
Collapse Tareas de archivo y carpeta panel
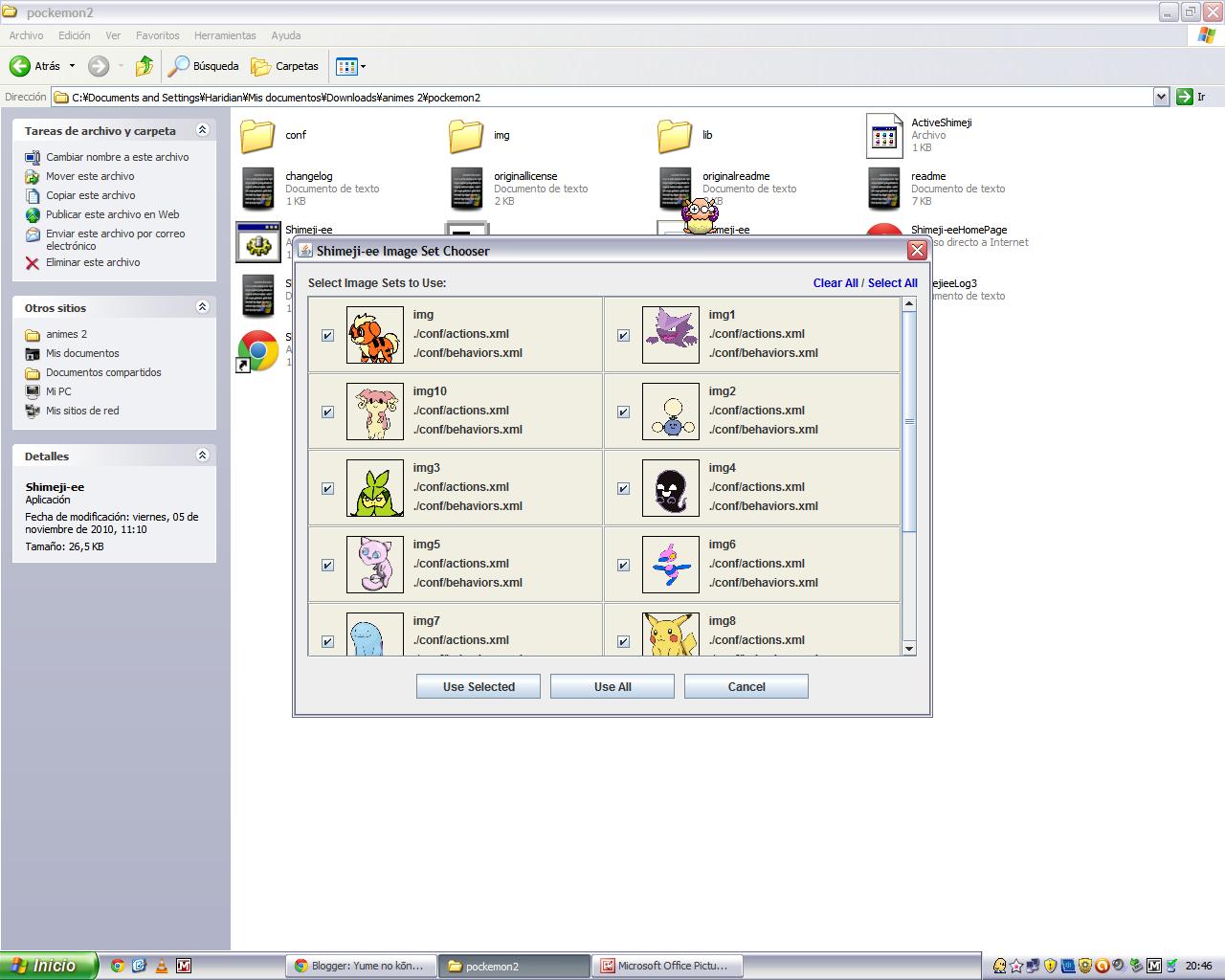click(x=202, y=130)
